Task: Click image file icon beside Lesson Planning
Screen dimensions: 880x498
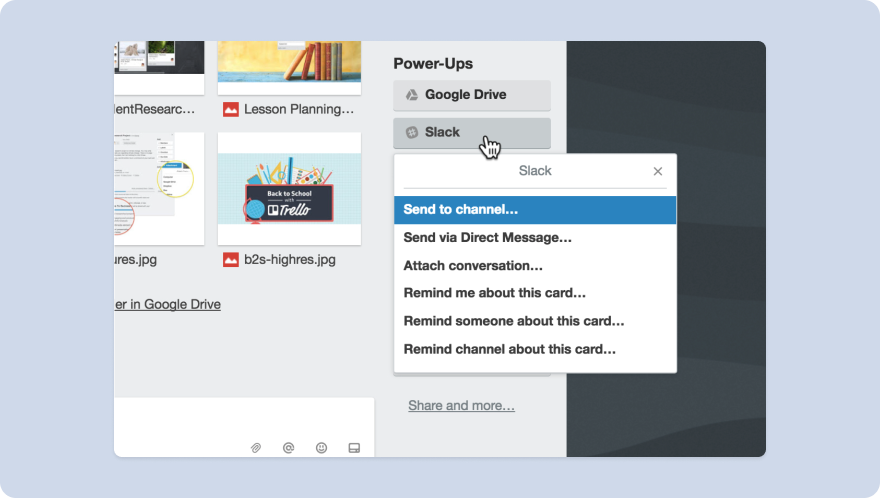Action: pos(230,109)
